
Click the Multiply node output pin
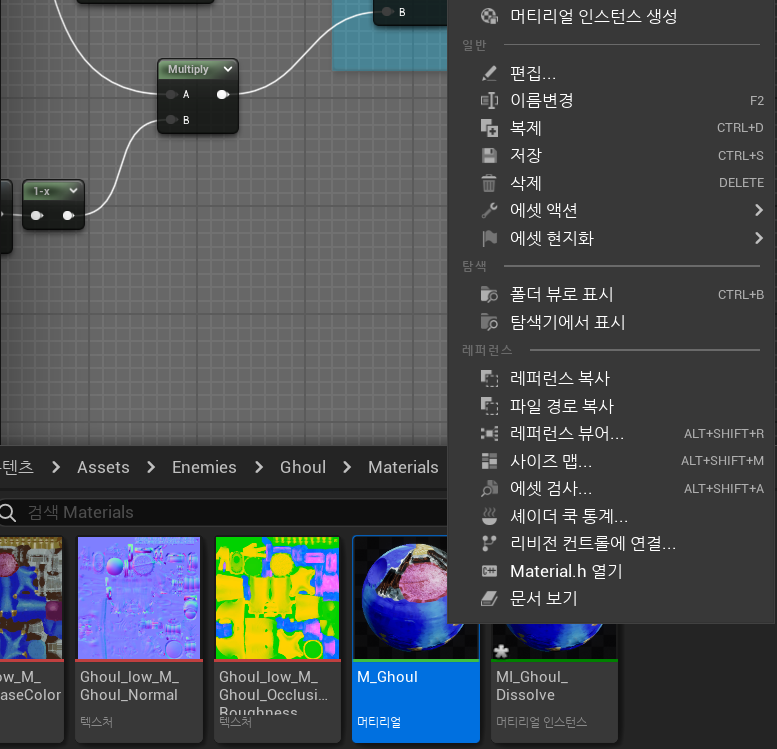pos(223,94)
